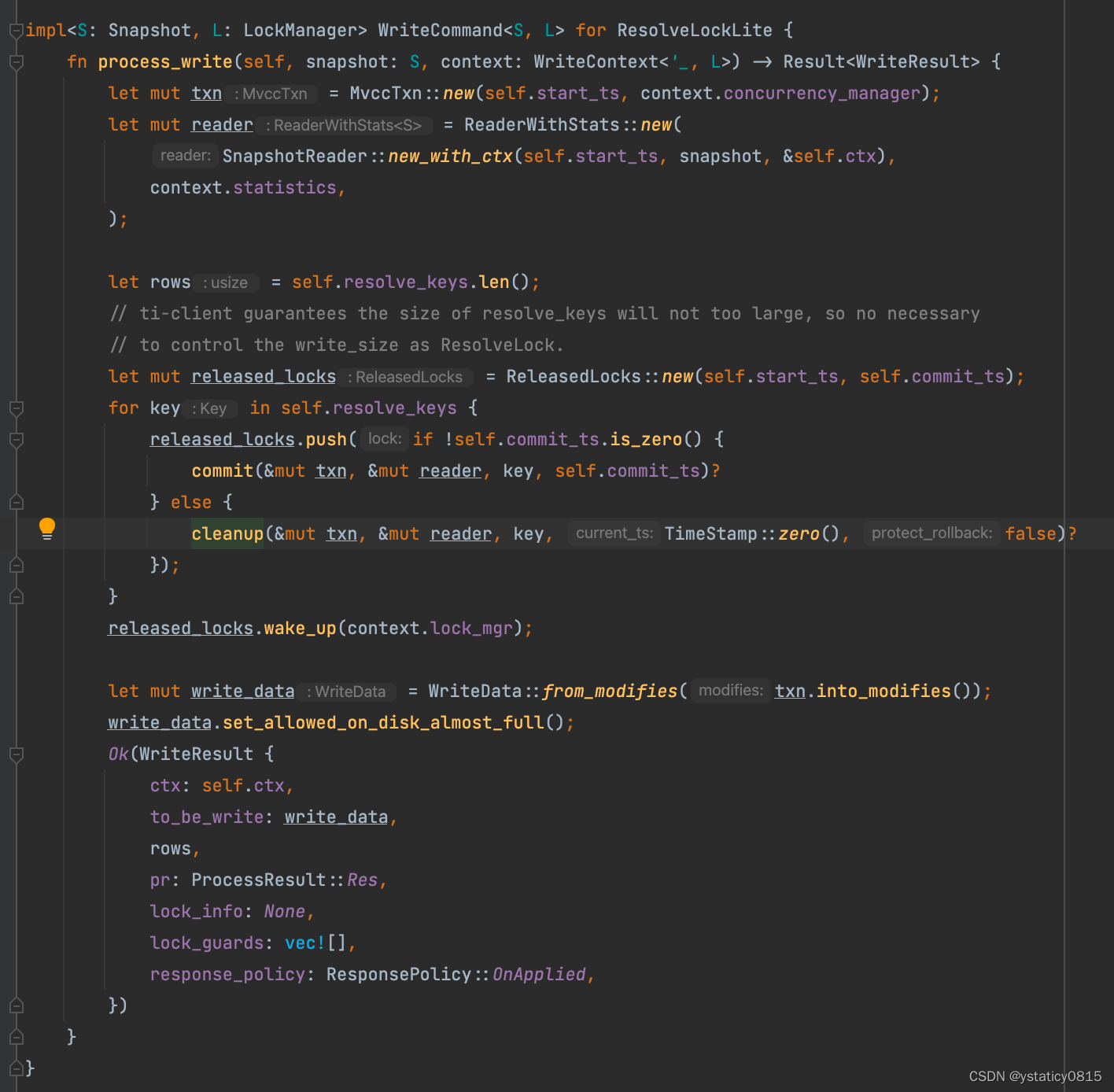This screenshot has height=1092, width=1114.
Task: Click 'lock_guards' field name
Action: [207, 943]
